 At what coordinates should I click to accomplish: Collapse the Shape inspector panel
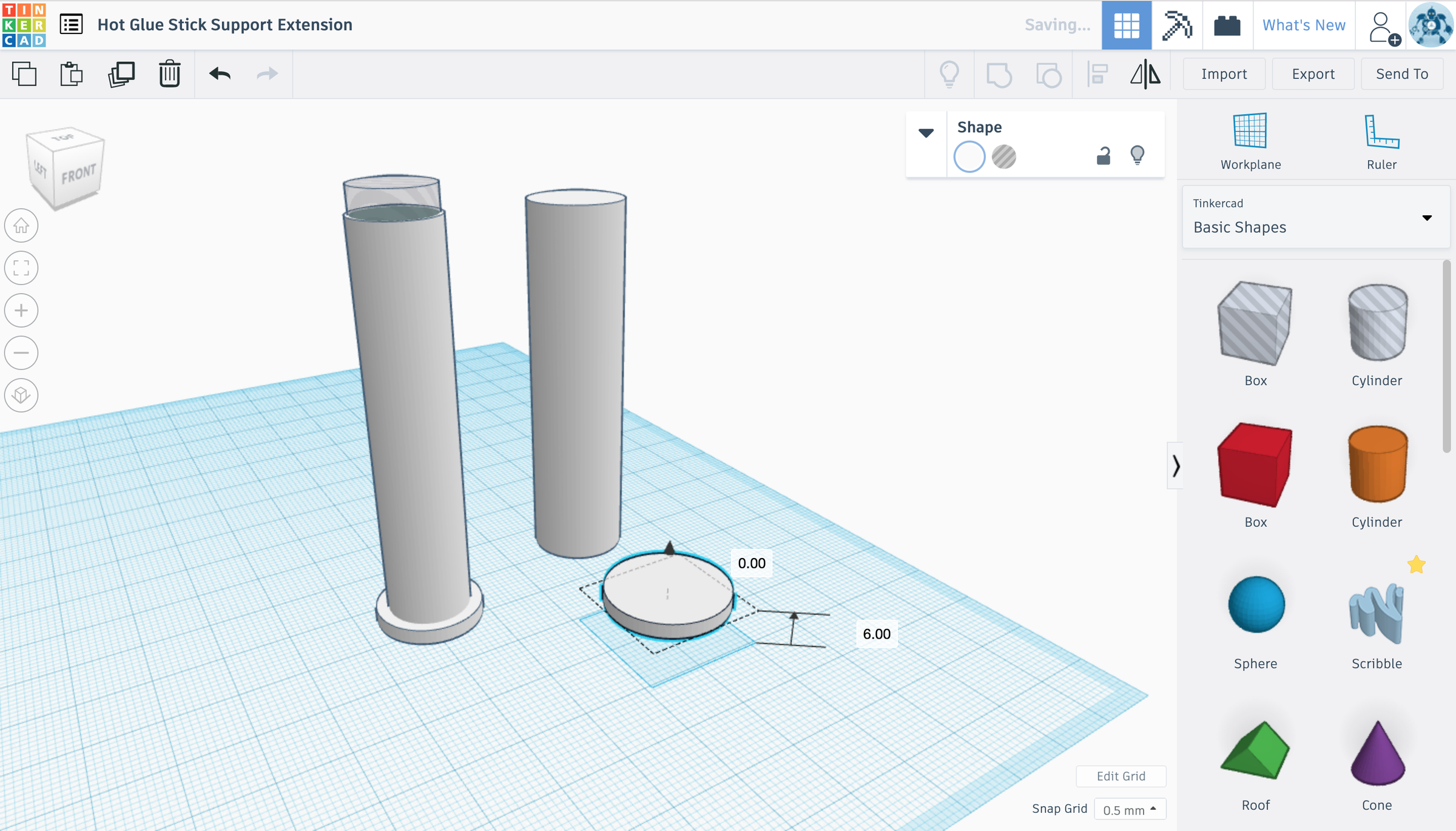(926, 133)
